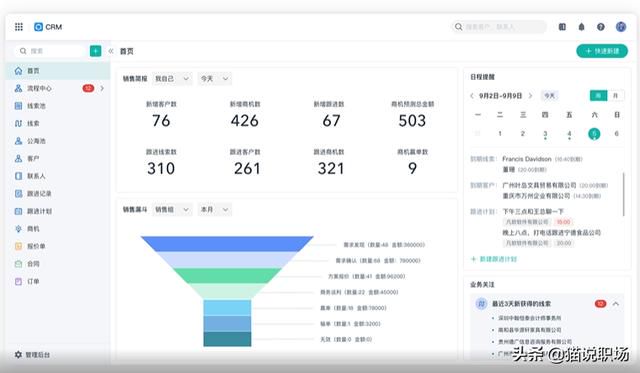
Task: Go to previous week in calendar
Action: [472, 95]
